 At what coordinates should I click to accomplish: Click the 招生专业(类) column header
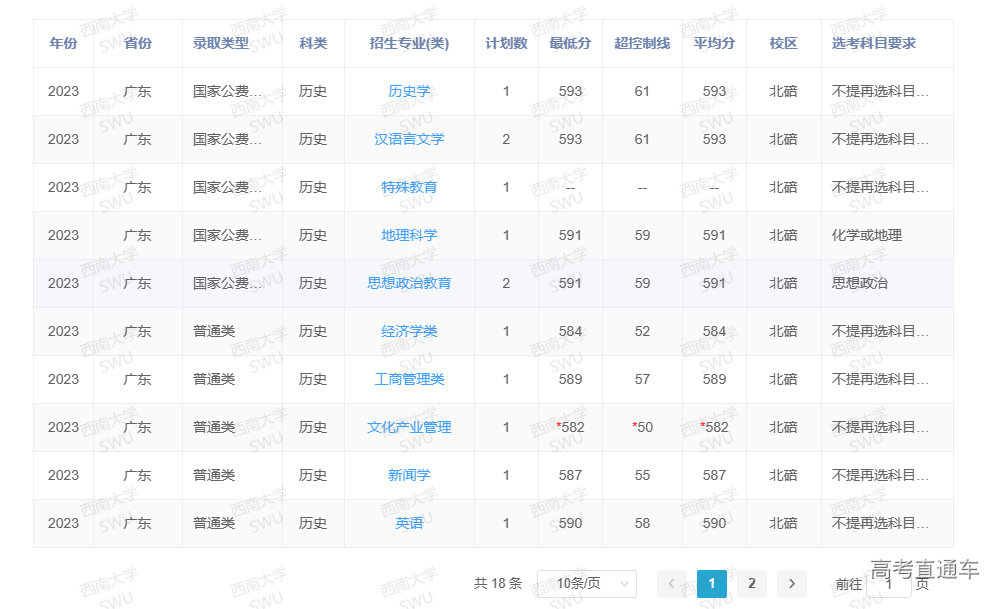coord(409,43)
